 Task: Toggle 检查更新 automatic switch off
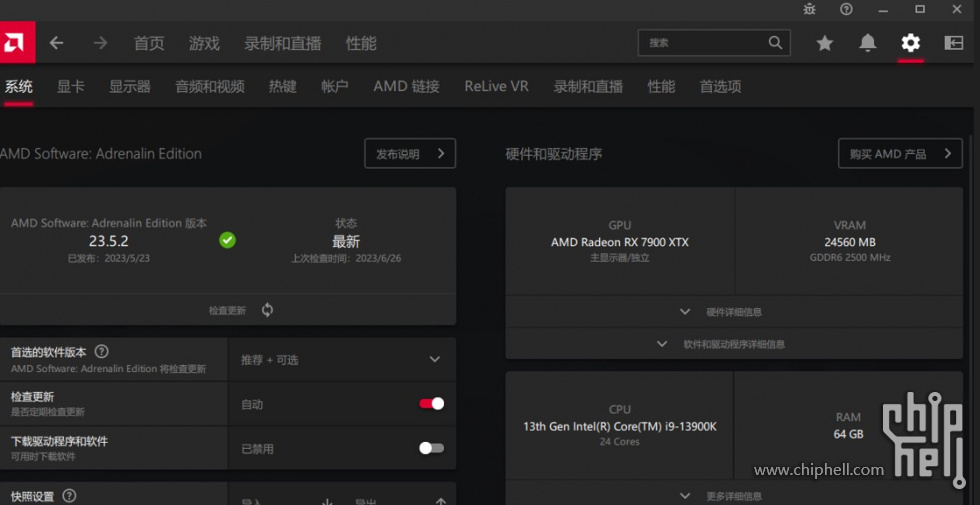(431, 404)
